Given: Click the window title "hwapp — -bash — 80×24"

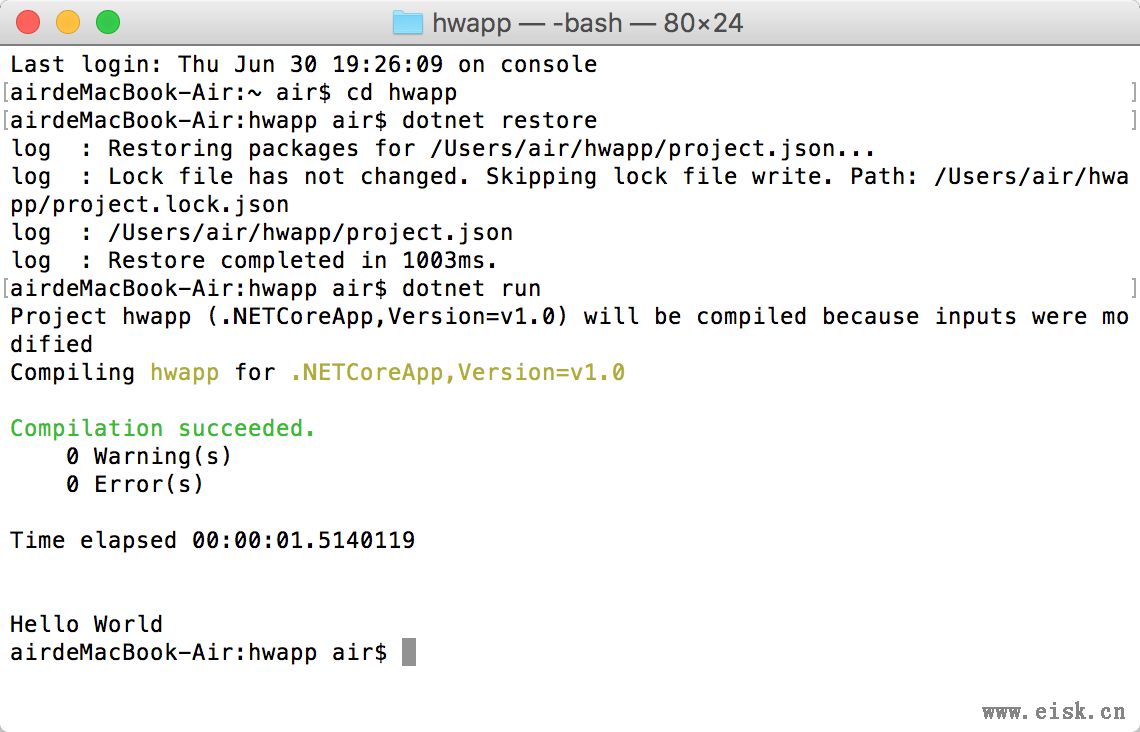Looking at the screenshot, I should point(587,22).
